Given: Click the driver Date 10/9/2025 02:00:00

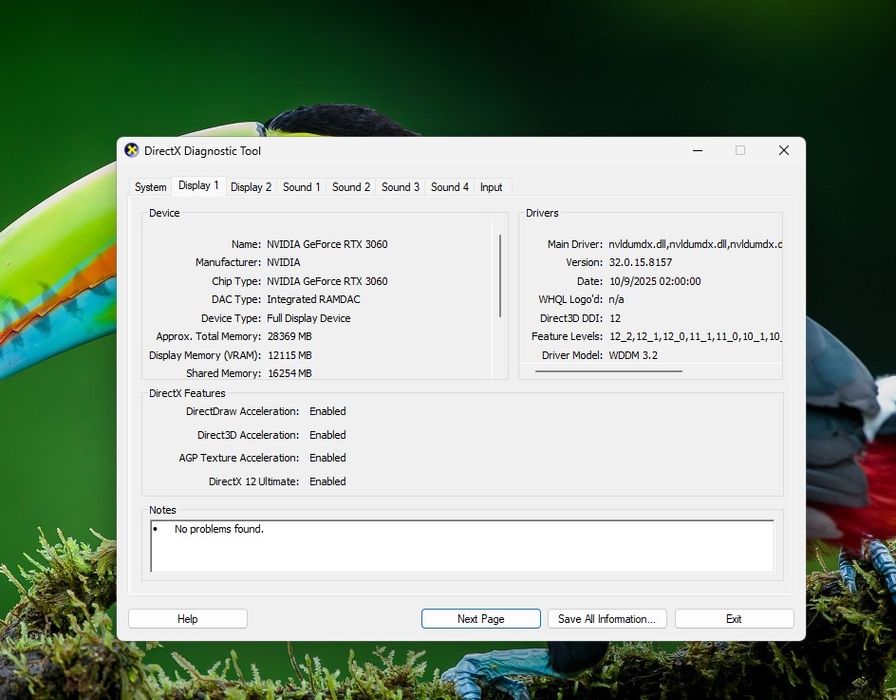Looking at the screenshot, I should coord(655,281).
